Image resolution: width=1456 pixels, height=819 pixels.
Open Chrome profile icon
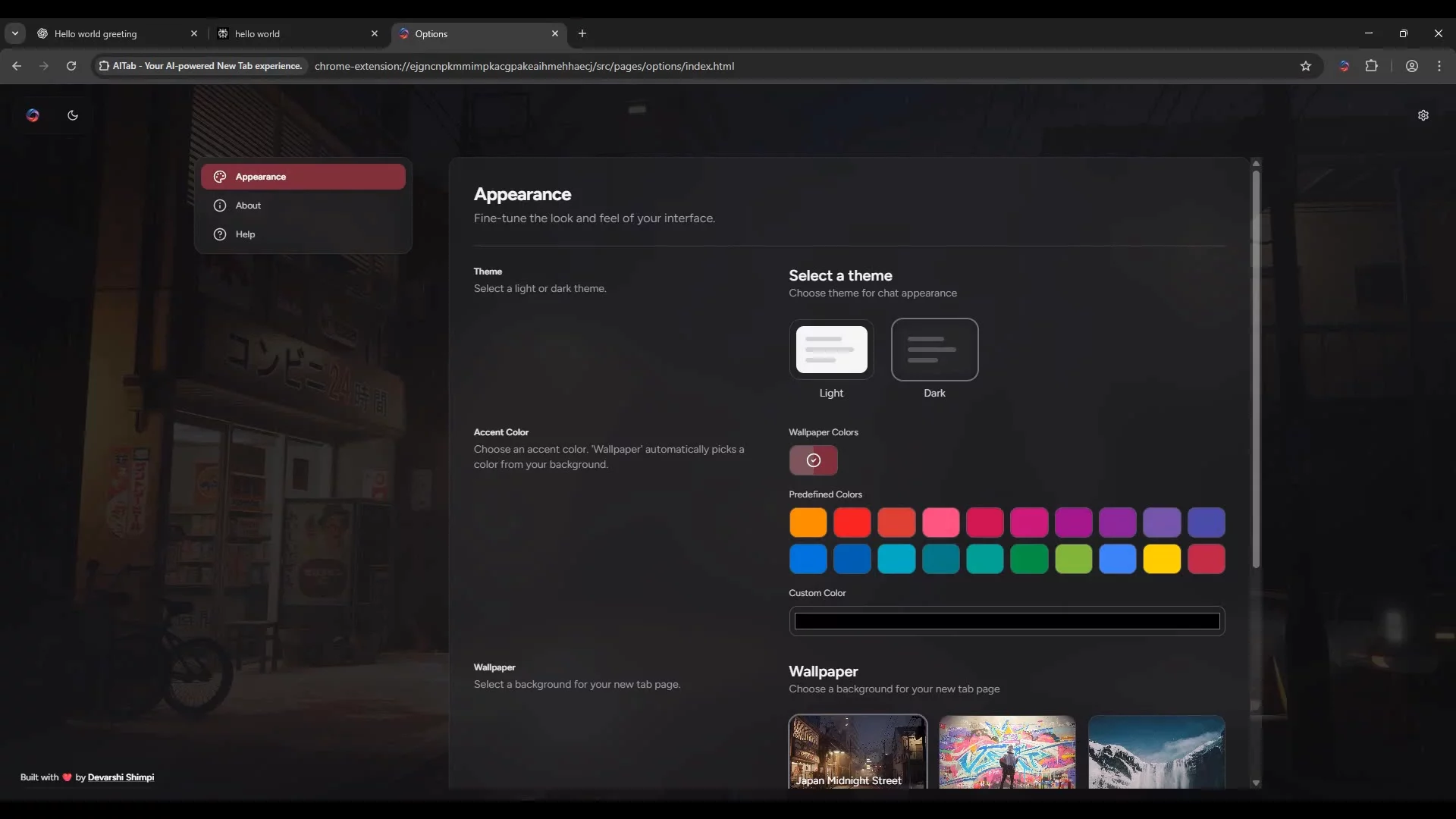pyautogui.click(x=1412, y=66)
